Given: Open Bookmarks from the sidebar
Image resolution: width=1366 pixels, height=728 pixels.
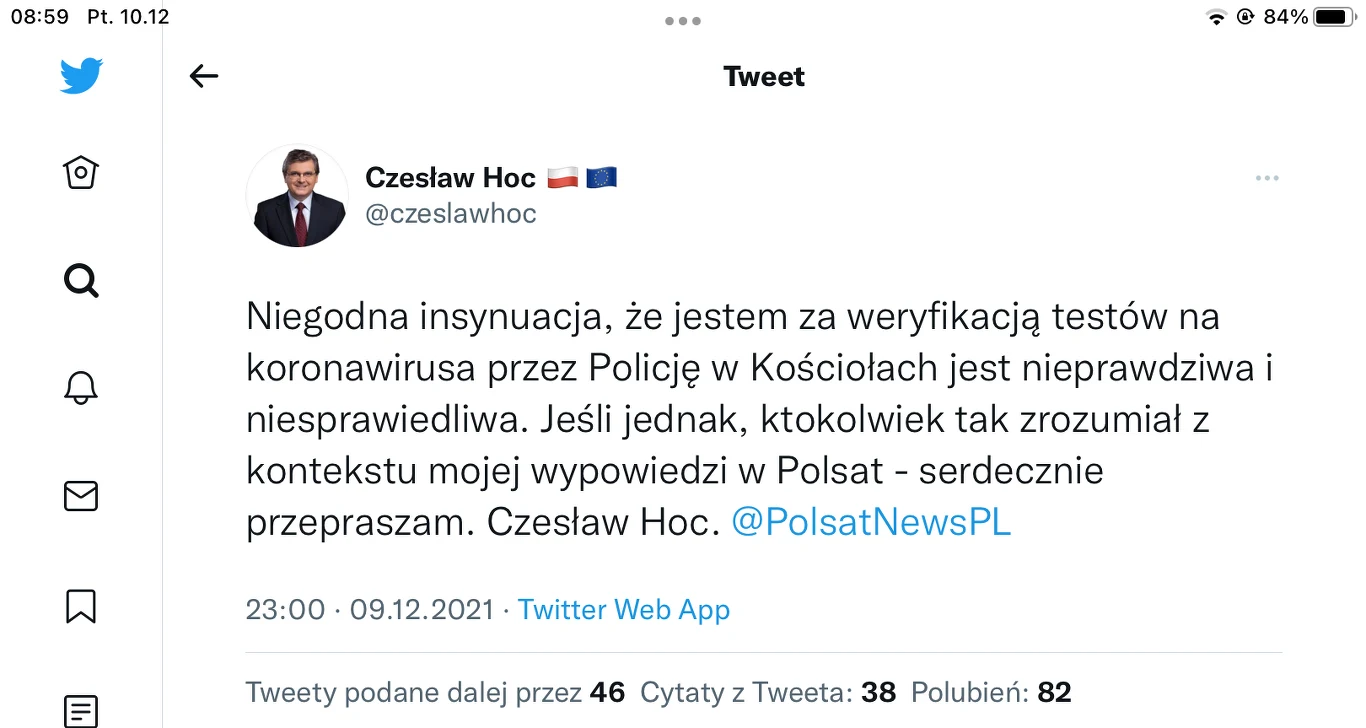Looking at the screenshot, I should (80, 606).
